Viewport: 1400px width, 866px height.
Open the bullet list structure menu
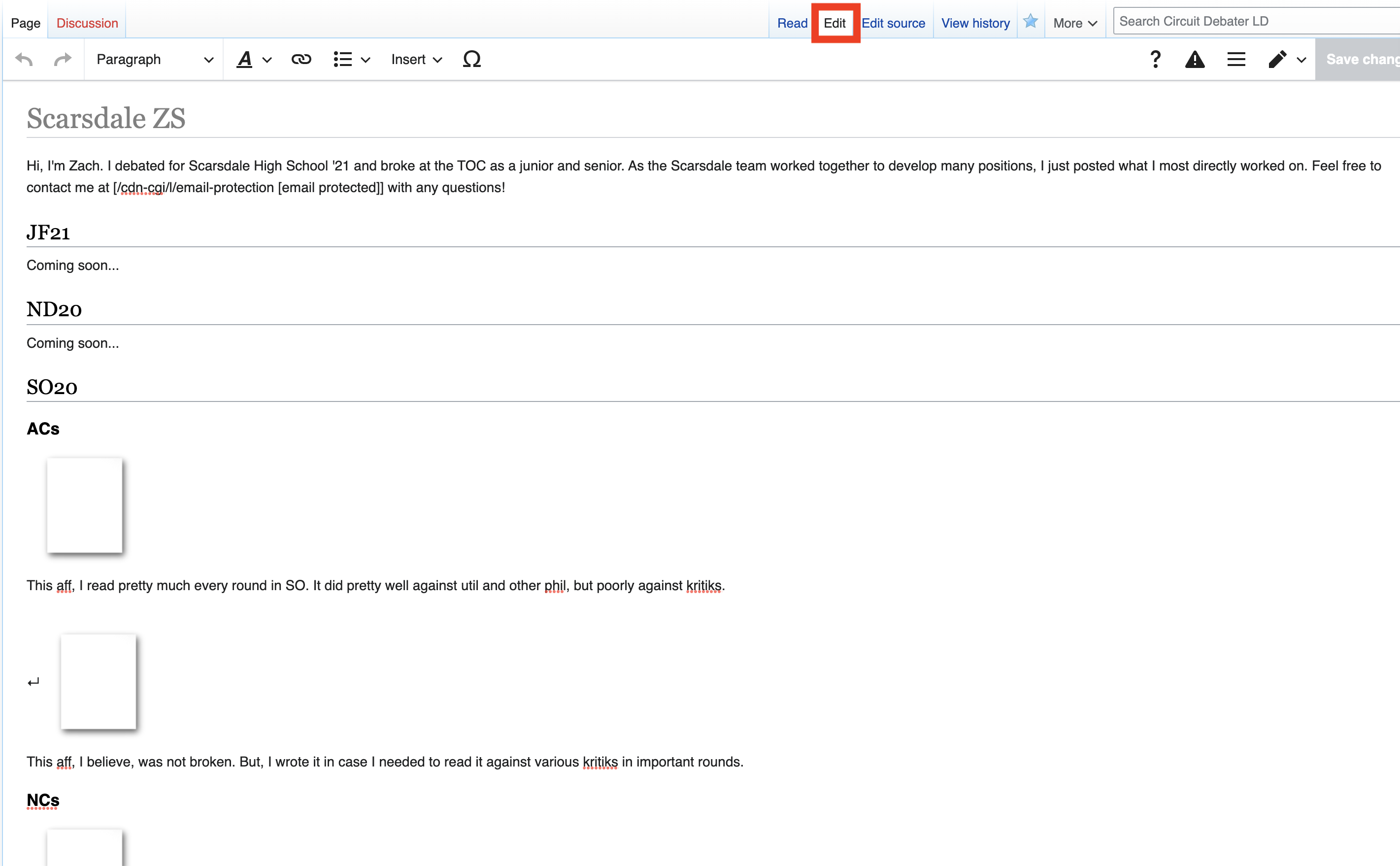point(352,59)
